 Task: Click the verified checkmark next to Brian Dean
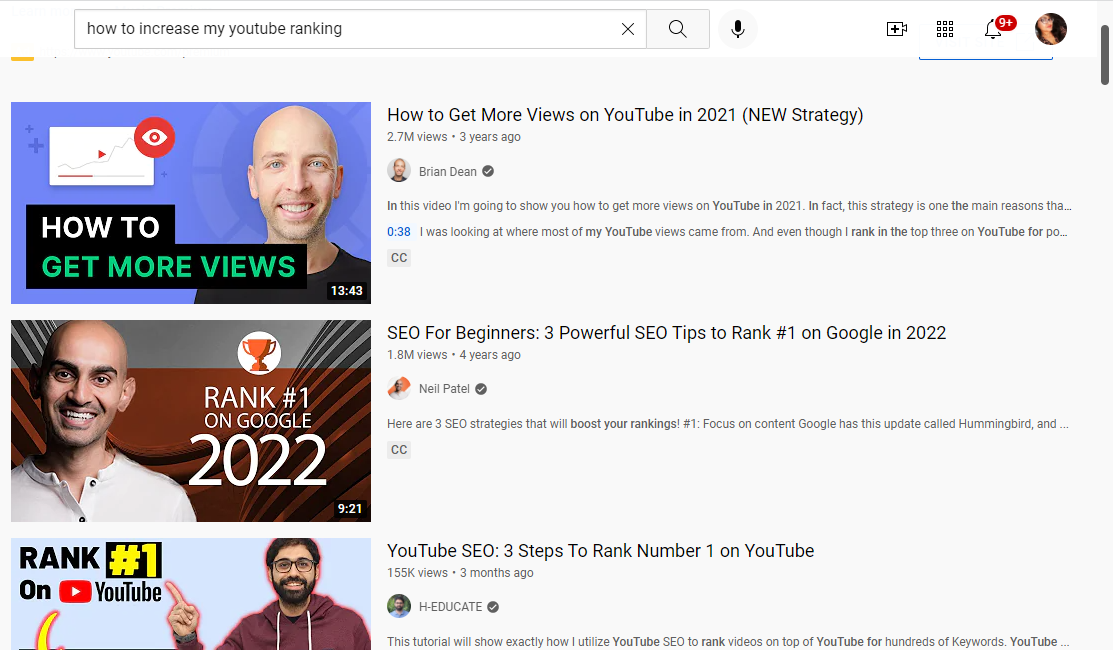[488, 171]
